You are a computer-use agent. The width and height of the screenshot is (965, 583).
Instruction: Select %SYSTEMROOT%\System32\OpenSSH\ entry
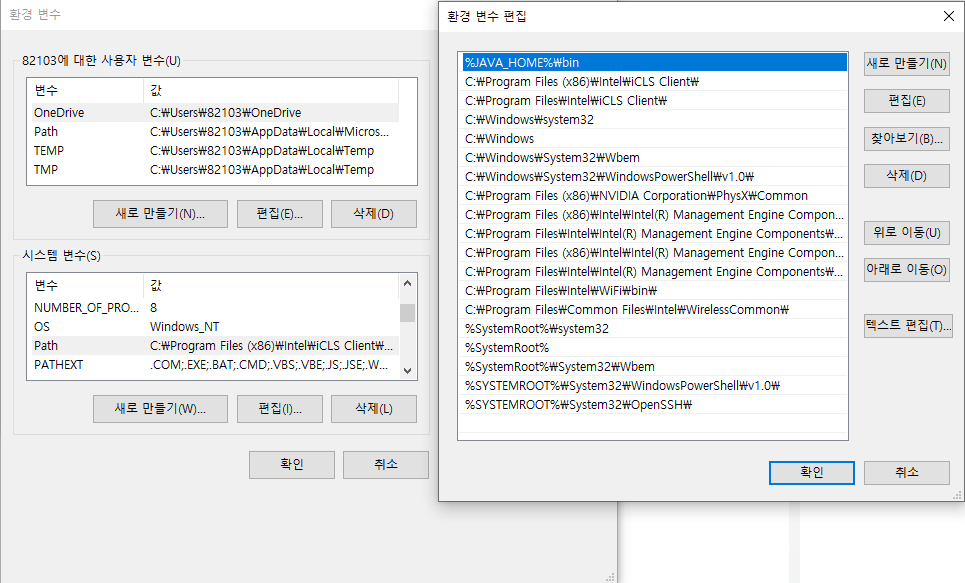655,406
